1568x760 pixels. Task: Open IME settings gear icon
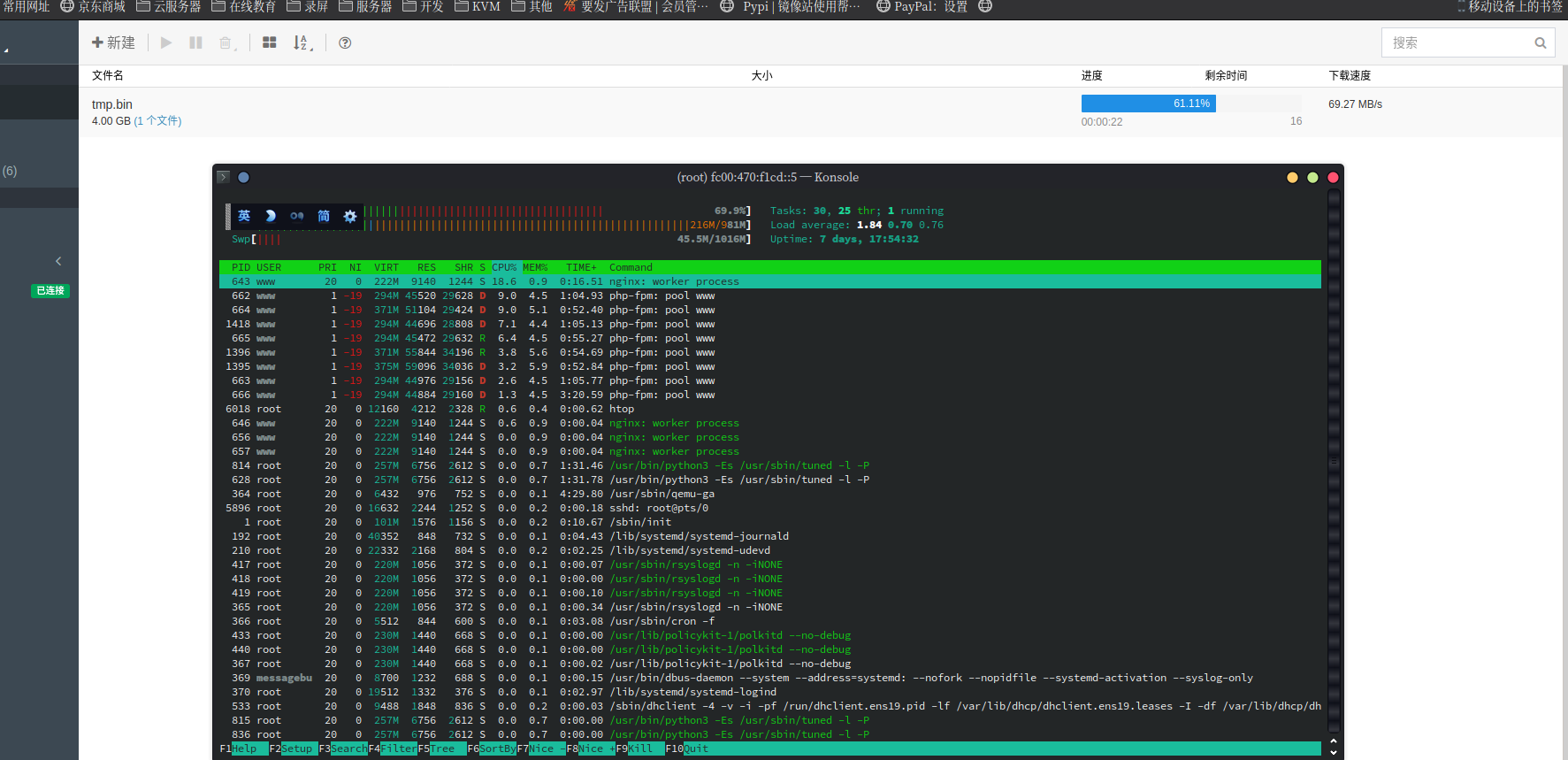[350, 216]
